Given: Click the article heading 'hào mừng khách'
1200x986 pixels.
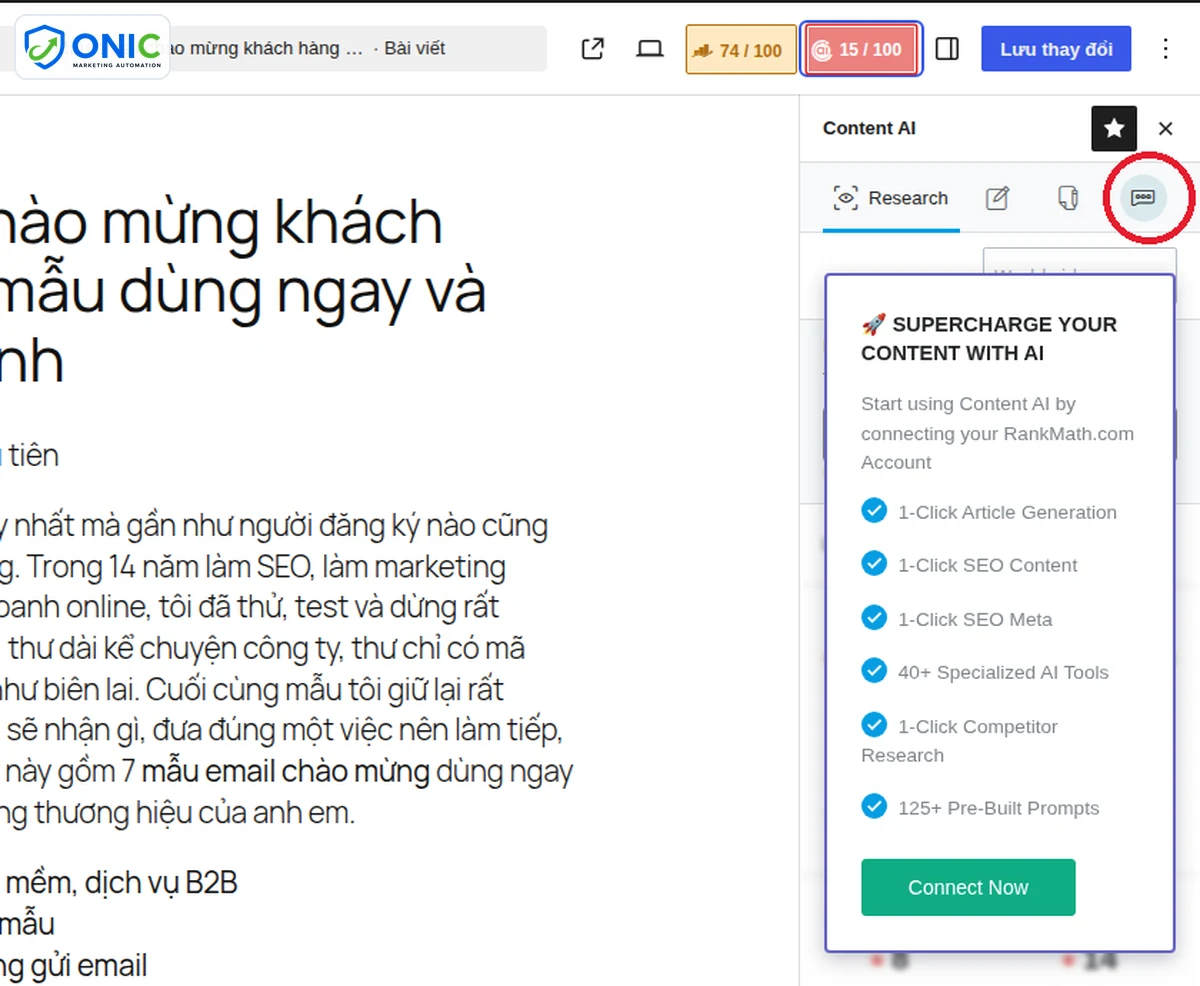Looking at the screenshot, I should click(221, 222).
